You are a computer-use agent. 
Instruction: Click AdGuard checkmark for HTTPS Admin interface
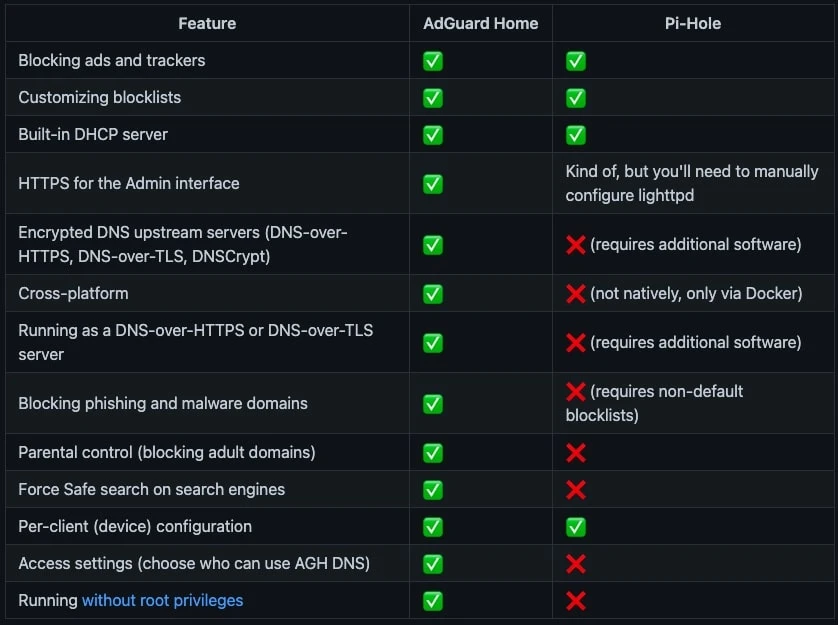(433, 184)
